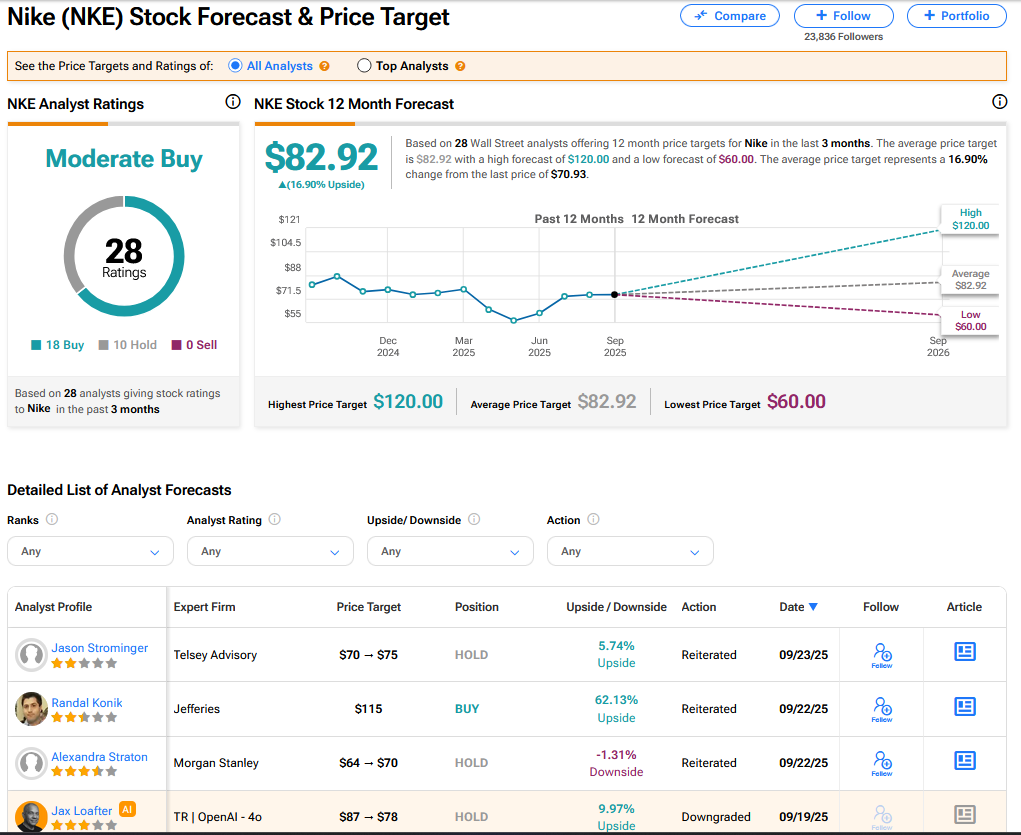Viewport: 1021px width, 835px height.
Task: Click the Average $82.92 forecast label
Action: click(x=970, y=280)
